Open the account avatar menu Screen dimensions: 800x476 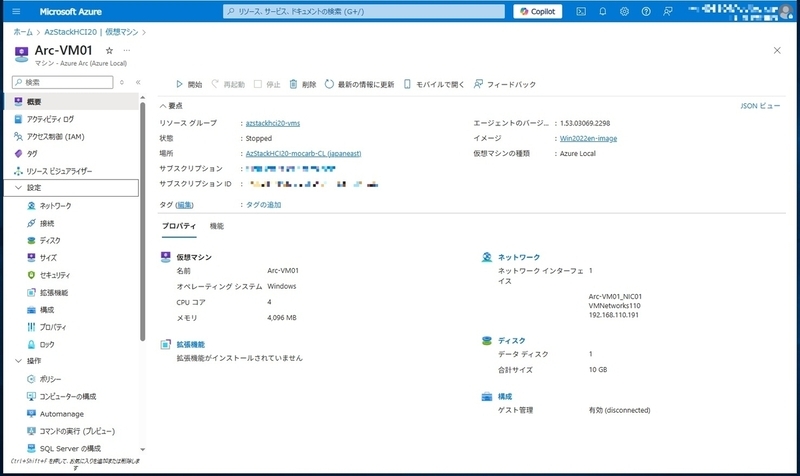pyautogui.click(x=786, y=12)
